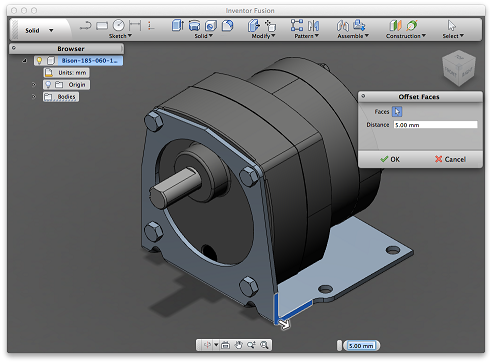Collapse the Browser panel header toggle
Screen dimensions: 492x363
pos(14,48)
